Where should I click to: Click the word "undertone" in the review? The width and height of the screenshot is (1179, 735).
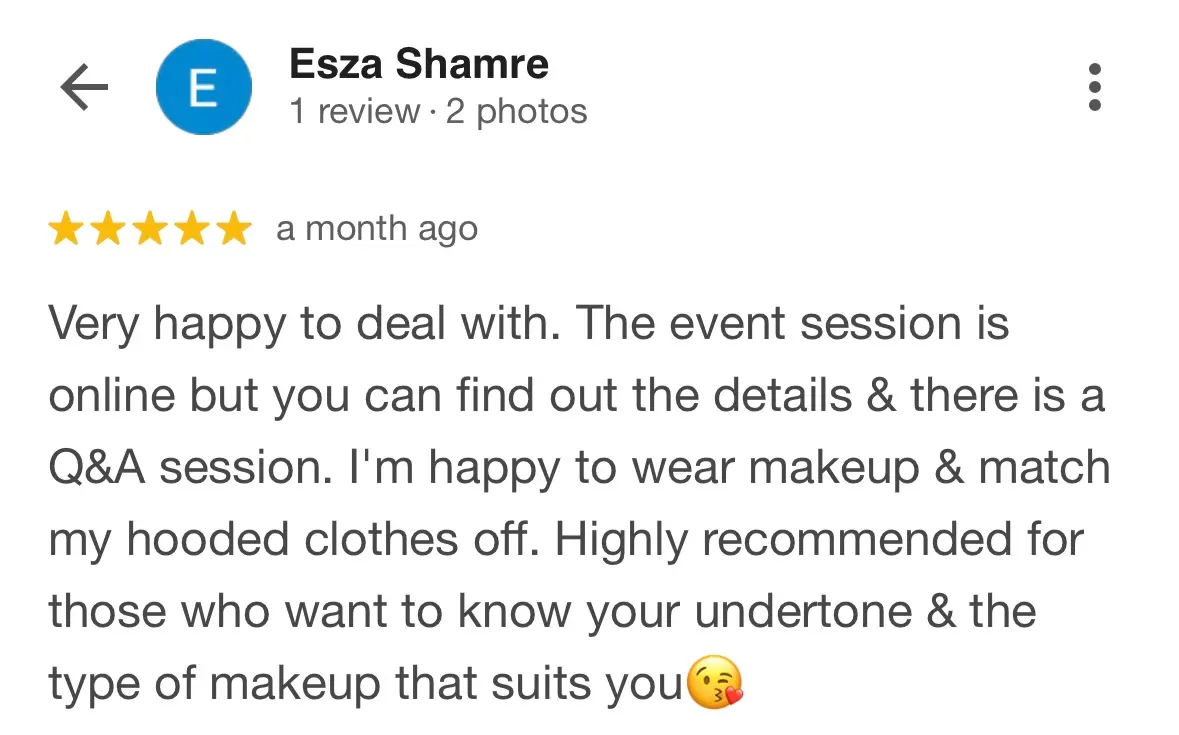point(803,612)
